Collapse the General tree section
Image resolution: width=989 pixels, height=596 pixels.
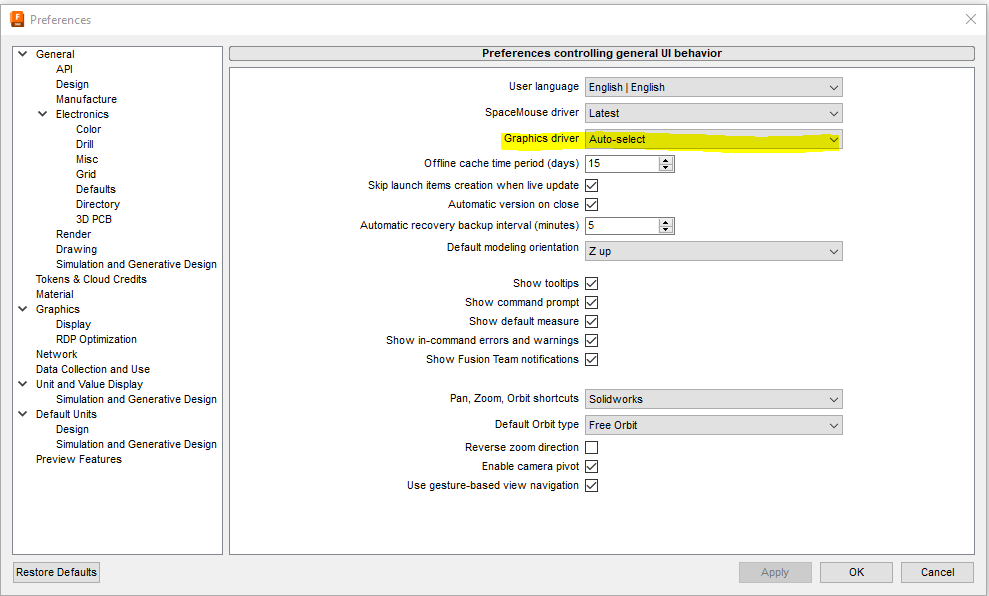click(22, 53)
